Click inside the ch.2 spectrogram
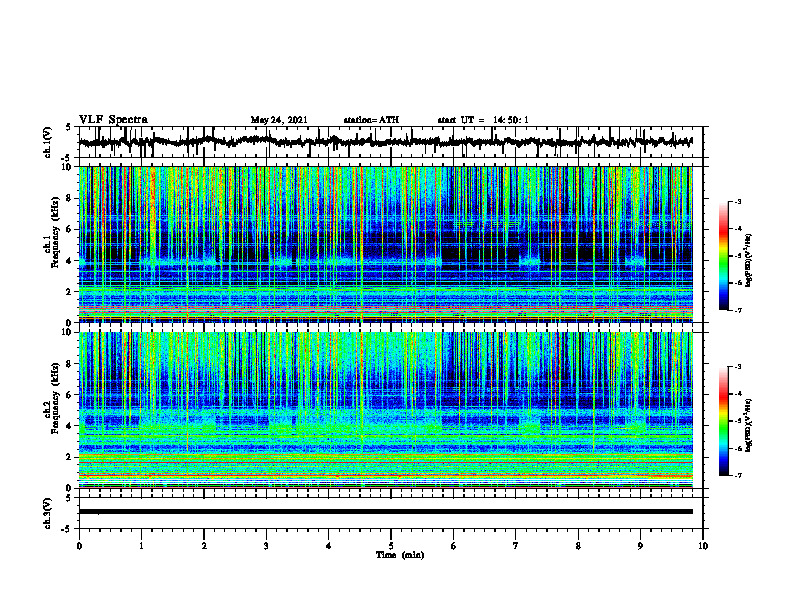This screenshot has width=792, height=612. tap(386, 410)
